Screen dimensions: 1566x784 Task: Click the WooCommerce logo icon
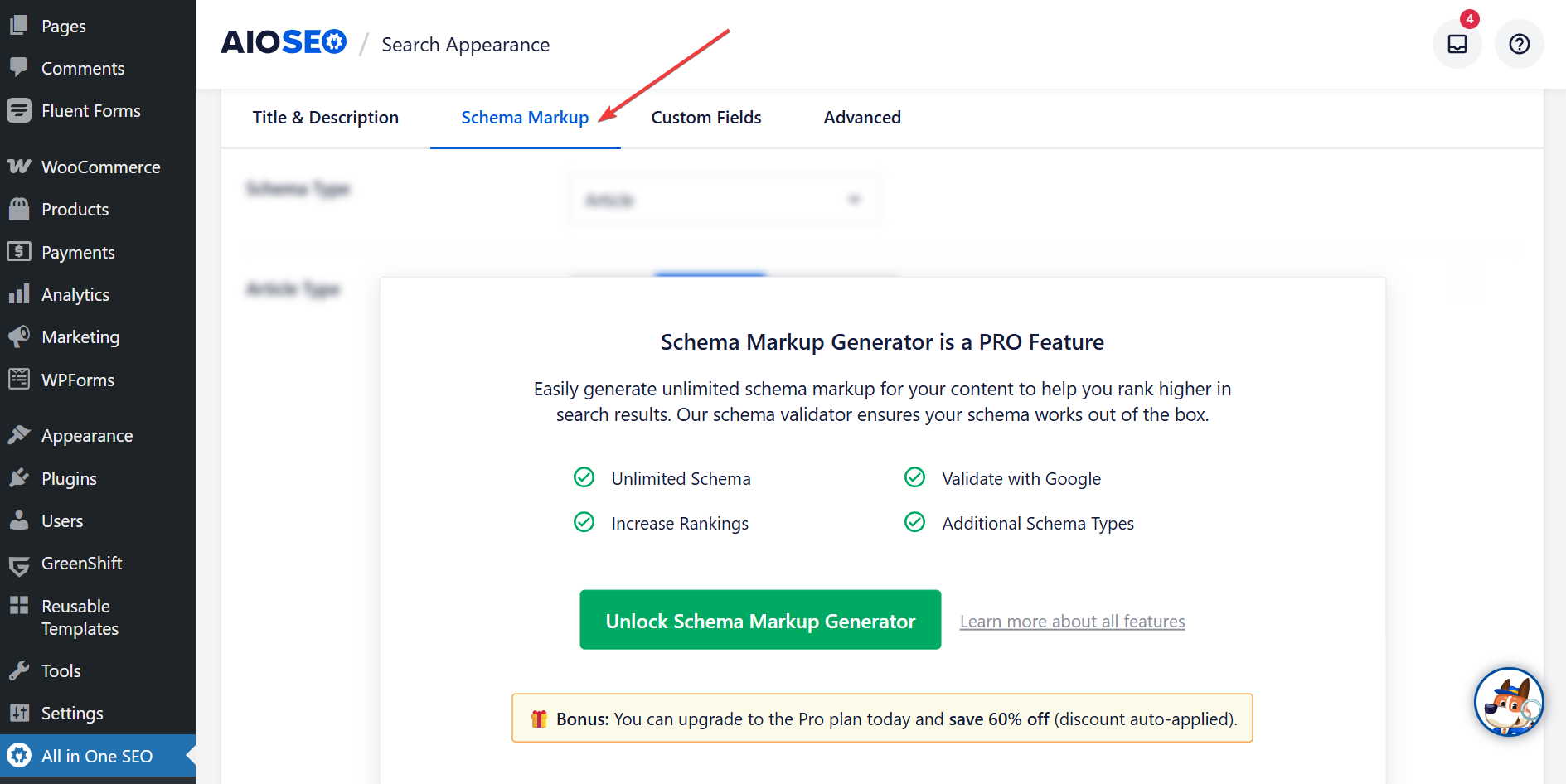(18, 167)
